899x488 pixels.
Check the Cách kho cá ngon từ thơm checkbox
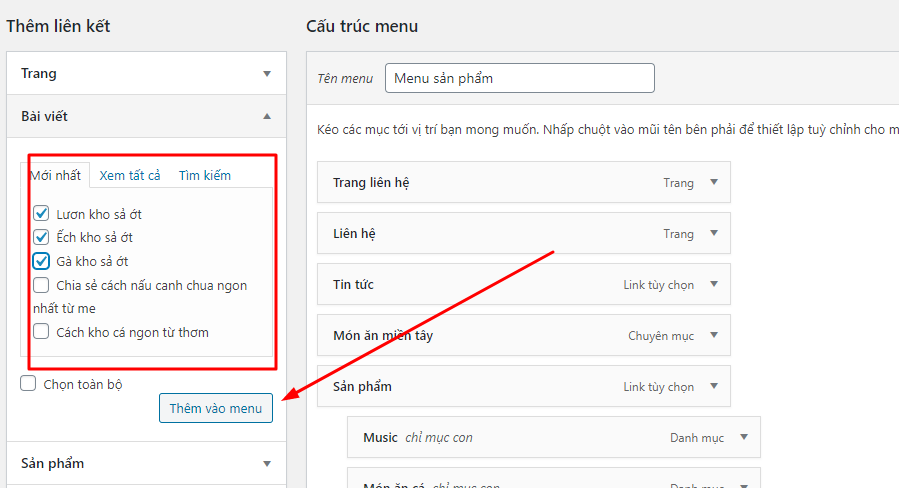point(41,331)
